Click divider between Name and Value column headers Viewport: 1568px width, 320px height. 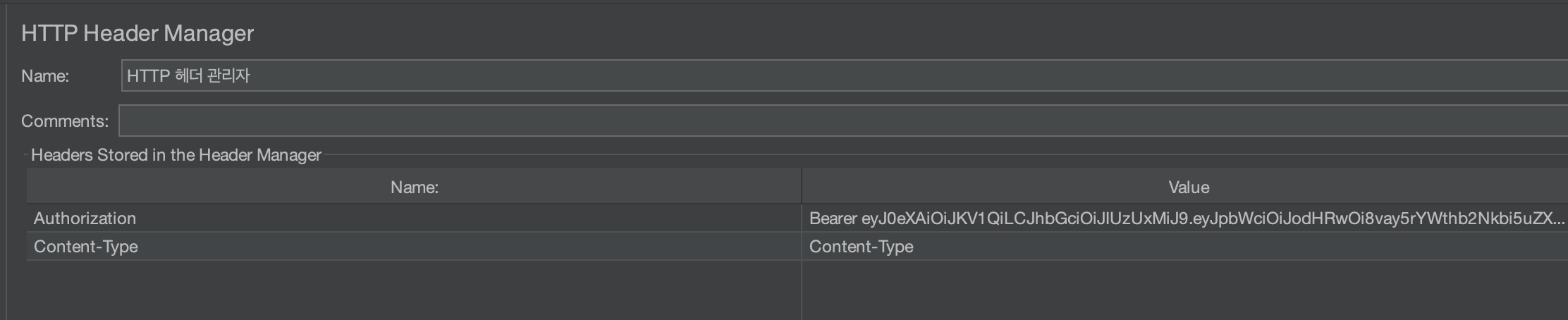[x=802, y=187]
